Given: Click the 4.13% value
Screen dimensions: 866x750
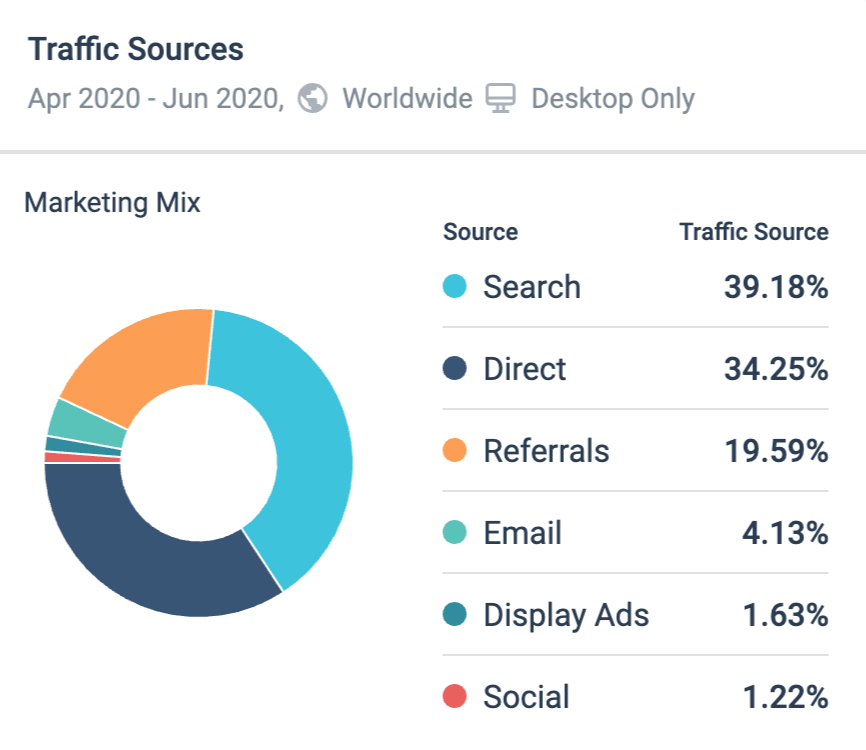Looking at the screenshot, I should 785,532.
